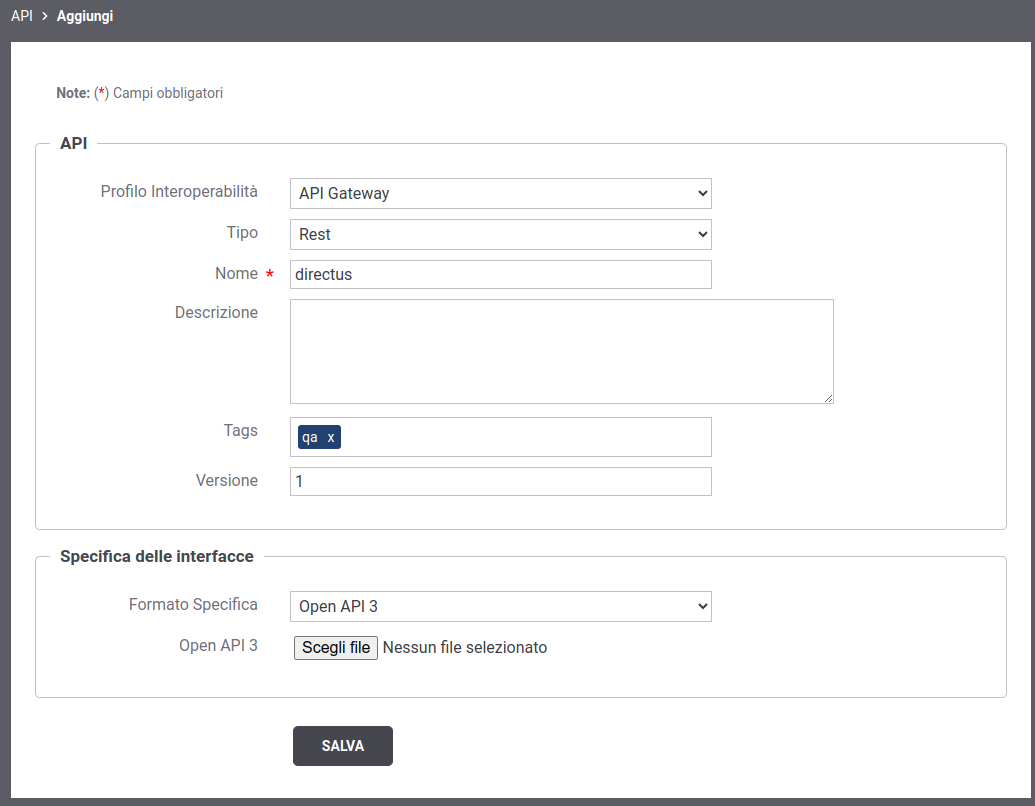Image resolution: width=1035 pixels, height=806 pixels.
Task: Focus the Versione input field
Action: click(x=500, y=481)
